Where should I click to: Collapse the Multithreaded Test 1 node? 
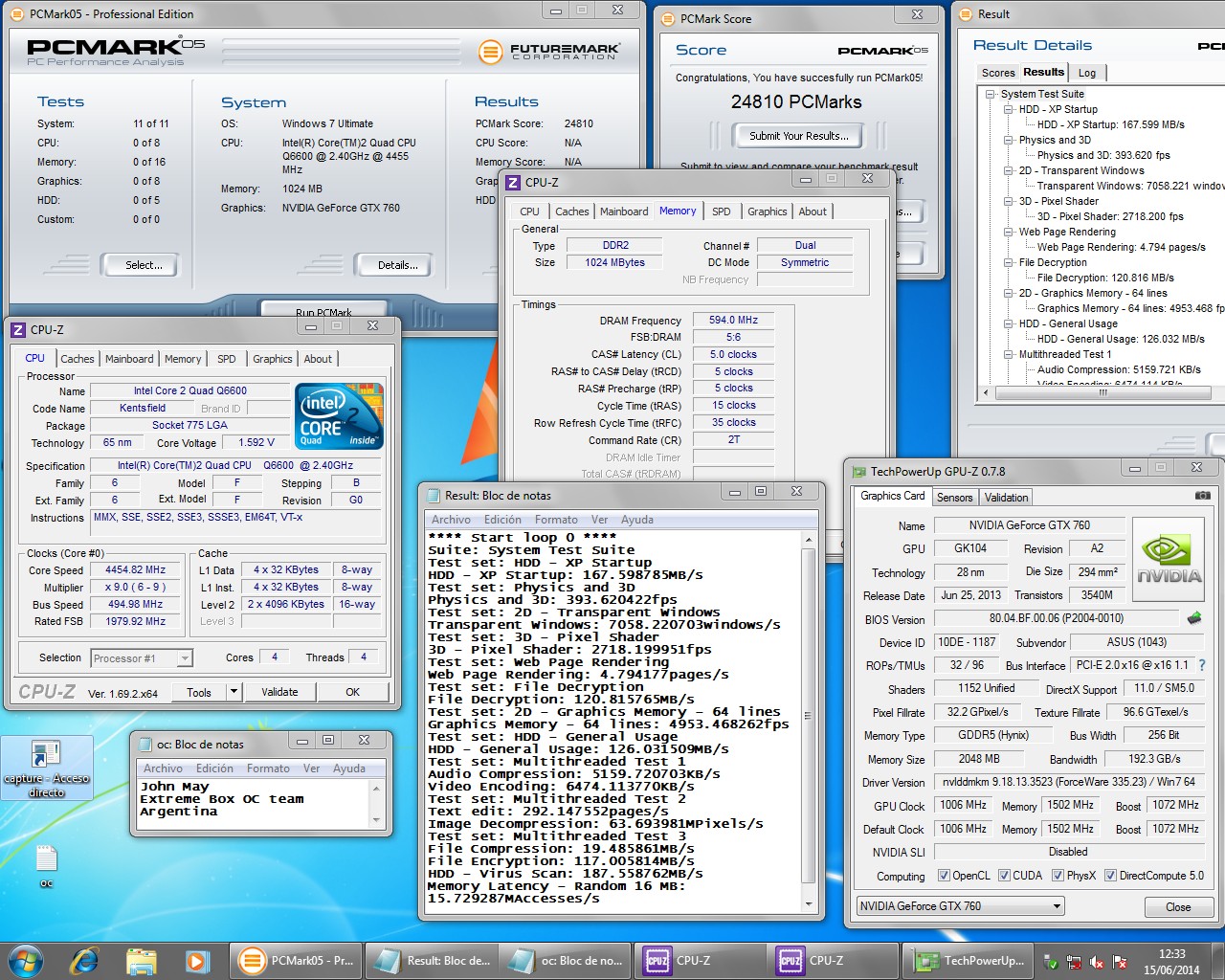(1009, 354)
